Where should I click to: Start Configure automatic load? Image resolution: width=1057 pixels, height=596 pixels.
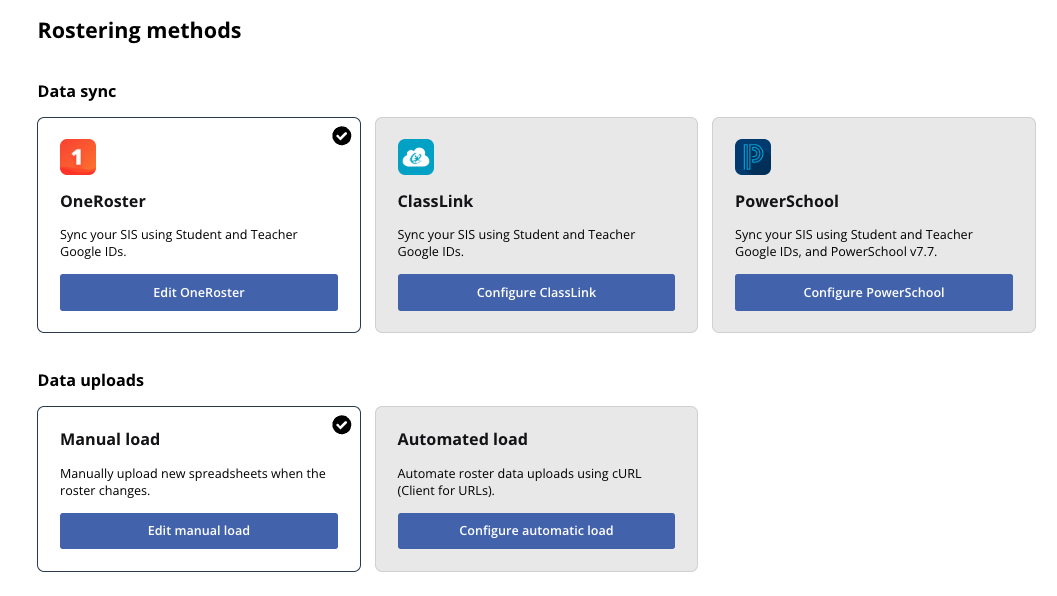tap(537, 531)
